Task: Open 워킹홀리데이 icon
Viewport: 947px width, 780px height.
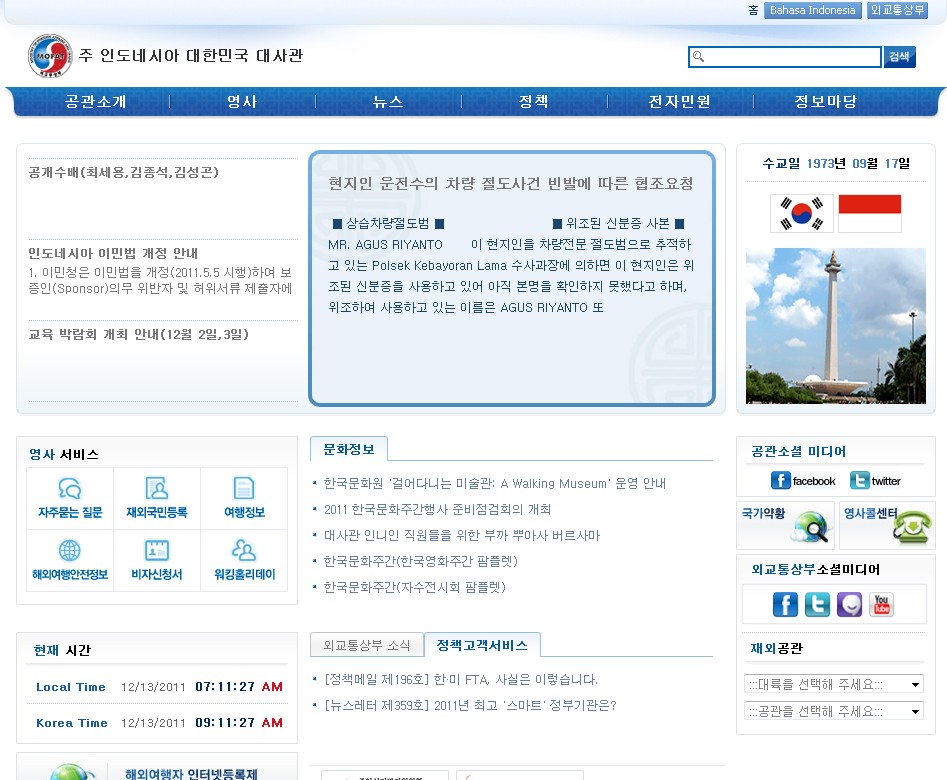Action: click(244, 560)
